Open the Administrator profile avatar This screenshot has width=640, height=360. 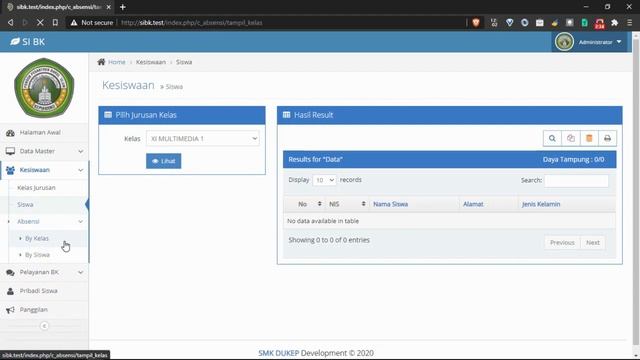[x=564, y=42]
